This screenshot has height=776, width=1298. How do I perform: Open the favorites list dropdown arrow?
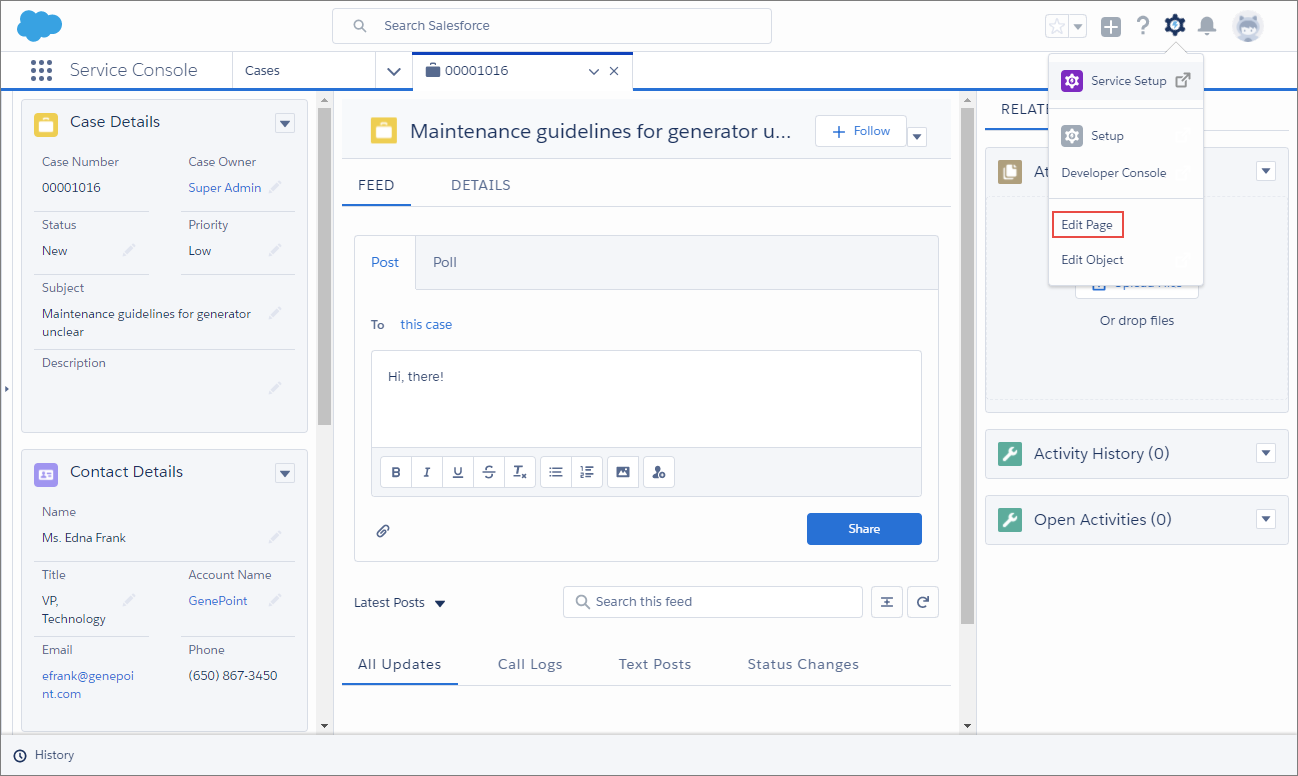(1078, 27)
